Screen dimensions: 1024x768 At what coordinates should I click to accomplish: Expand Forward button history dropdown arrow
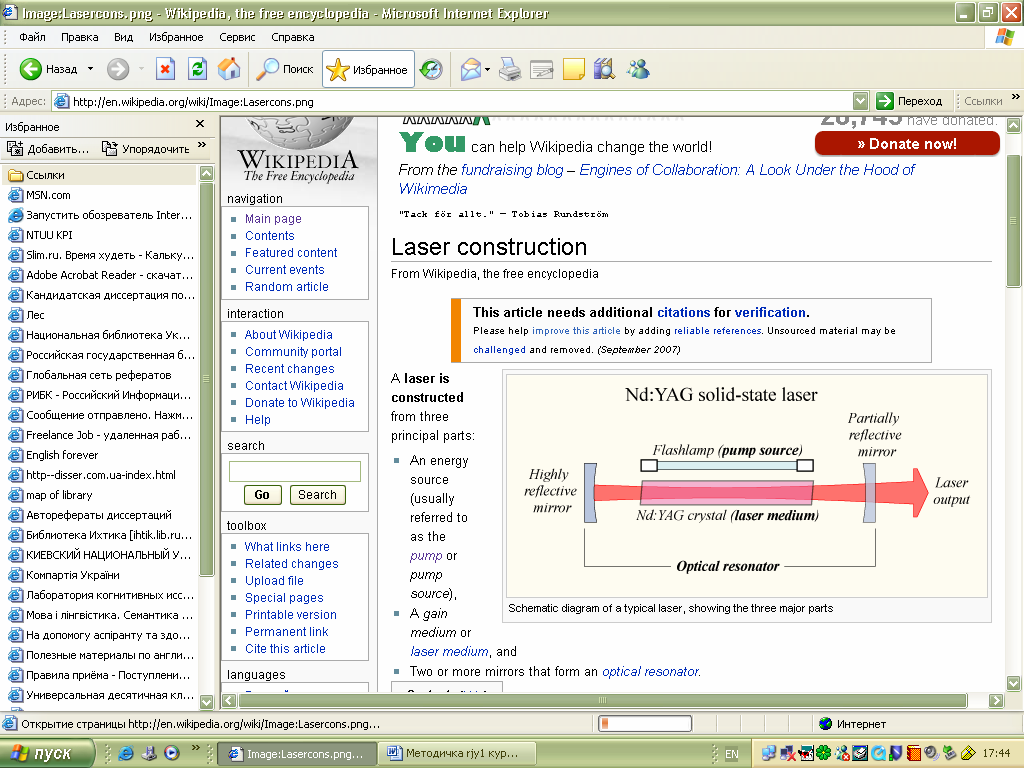coord(141,69)
